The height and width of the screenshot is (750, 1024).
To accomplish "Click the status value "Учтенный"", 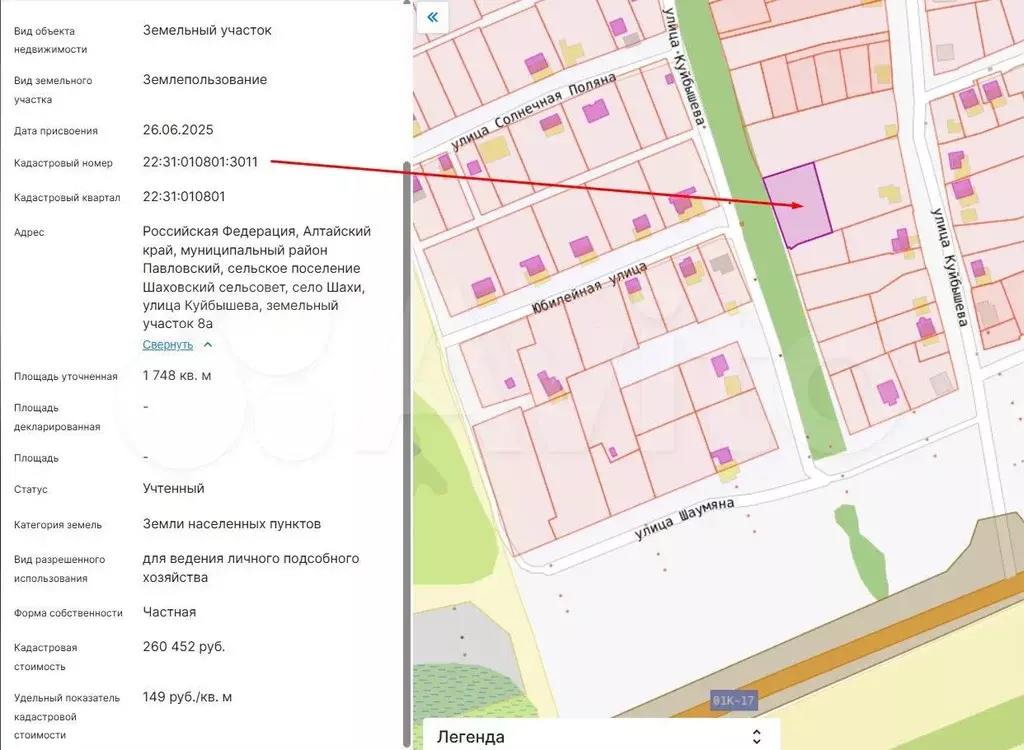I will pos(174,488).
